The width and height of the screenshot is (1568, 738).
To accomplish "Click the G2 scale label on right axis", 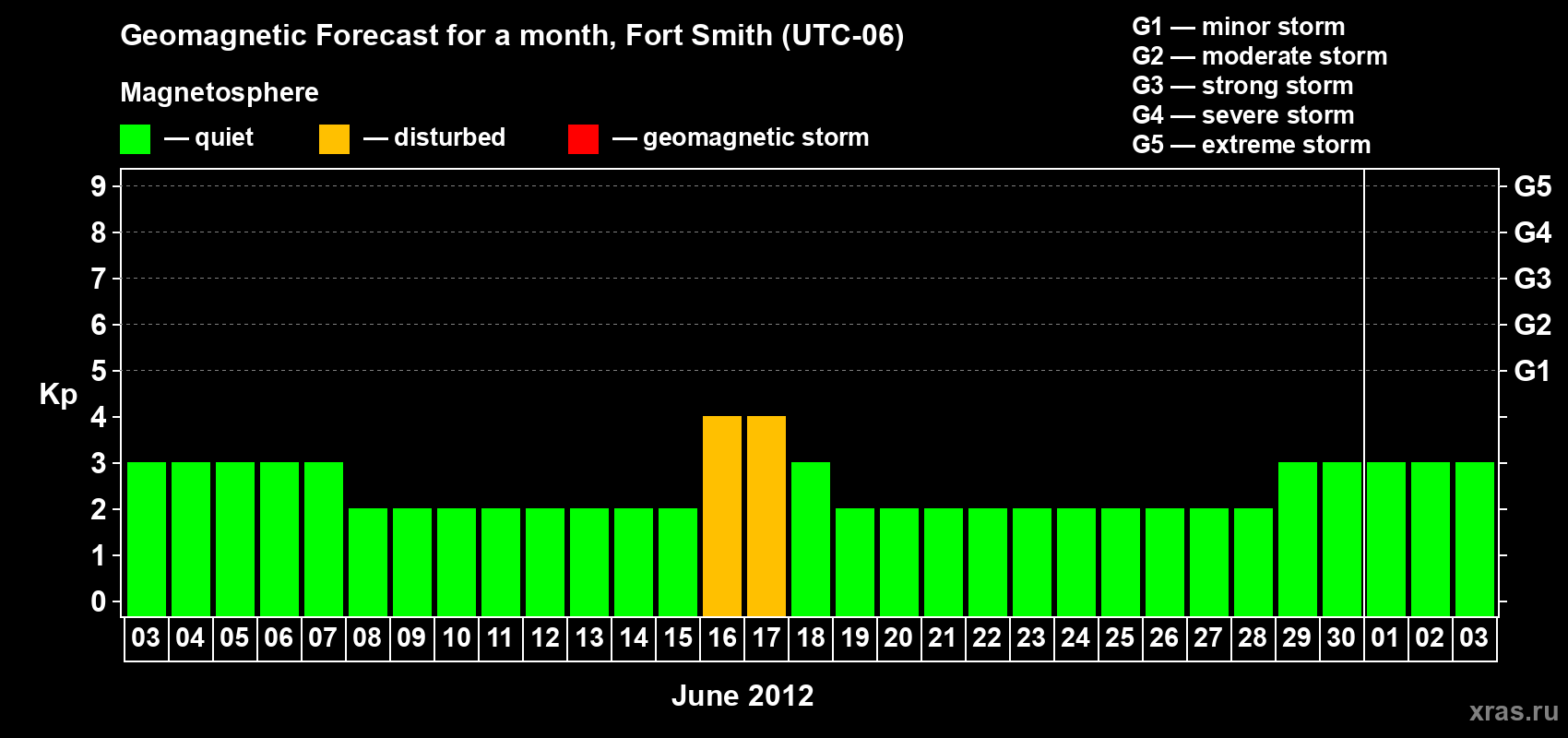I will 1533,325.
